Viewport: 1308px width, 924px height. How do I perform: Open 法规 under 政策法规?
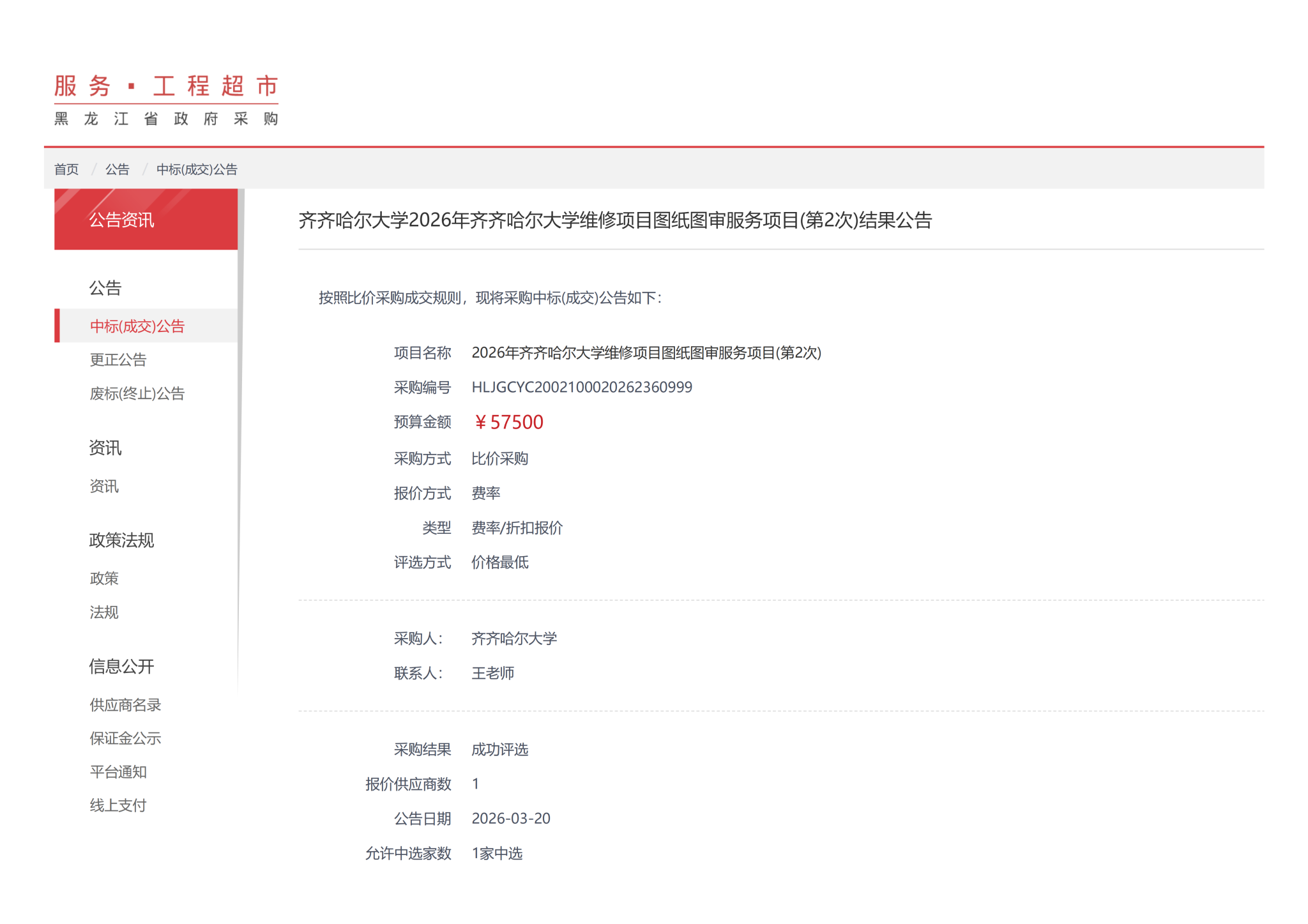point(104,612)
